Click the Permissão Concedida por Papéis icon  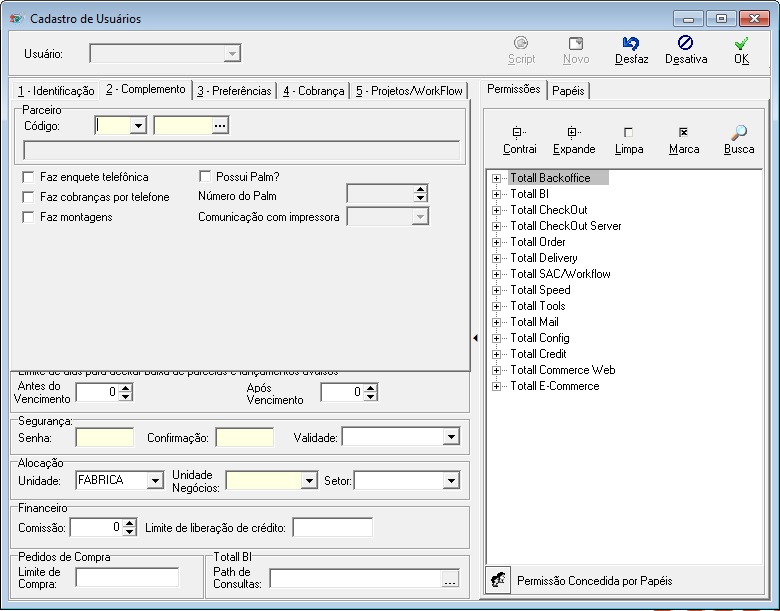click(x=498, y=580)
